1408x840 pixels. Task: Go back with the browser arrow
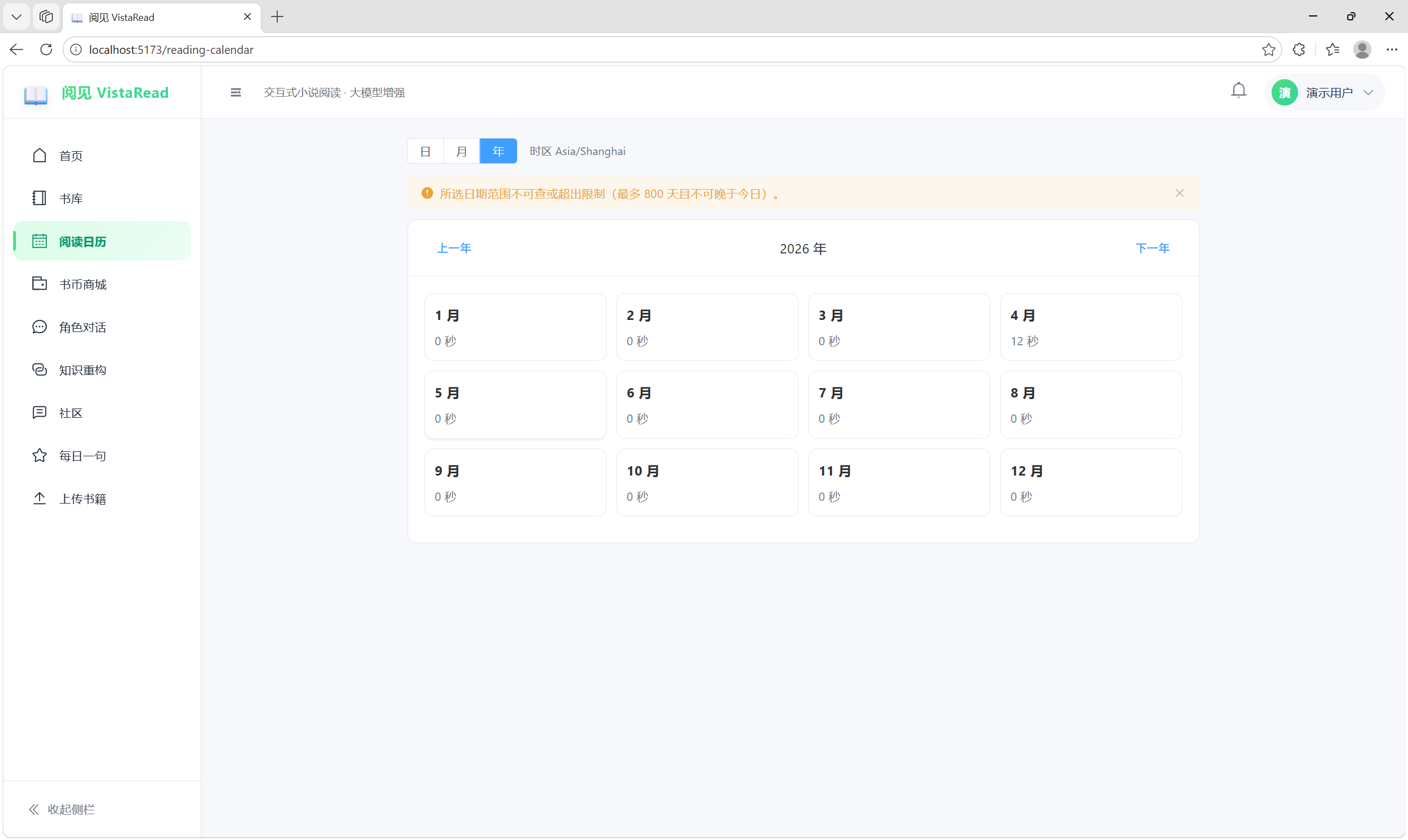[16, 50]
